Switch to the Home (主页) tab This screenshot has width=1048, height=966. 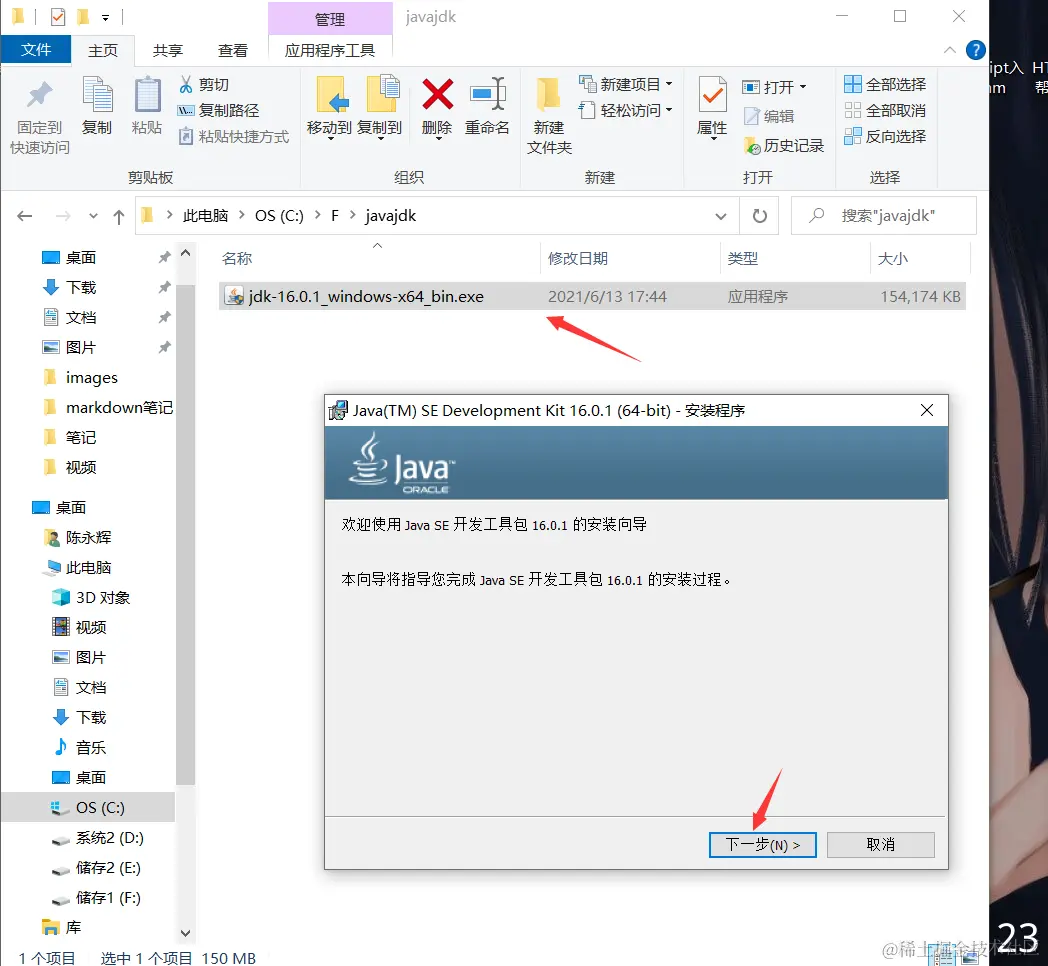(102, 50)
